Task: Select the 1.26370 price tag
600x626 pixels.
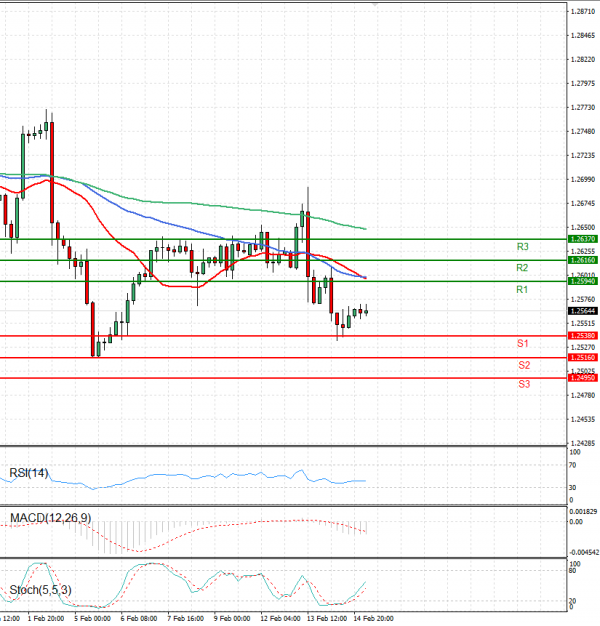Action: [583, 239]
